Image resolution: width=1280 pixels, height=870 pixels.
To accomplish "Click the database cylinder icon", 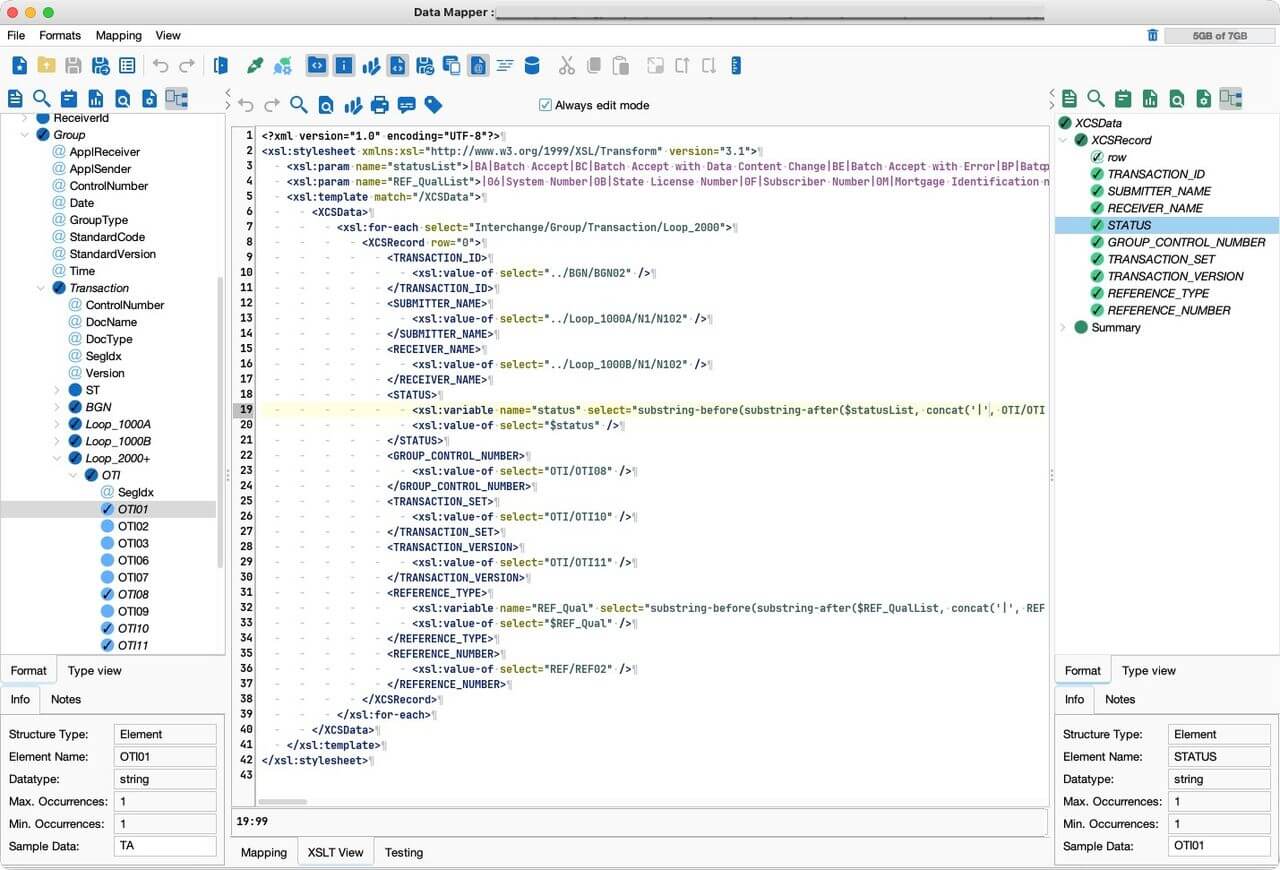I will click(532, 66).
